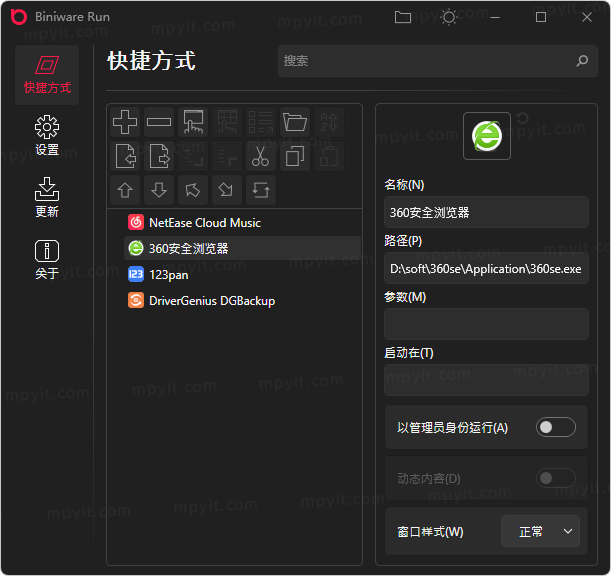Click the open folder icon in shortcut toolbar
611x576 pixels.
(295, 122)
